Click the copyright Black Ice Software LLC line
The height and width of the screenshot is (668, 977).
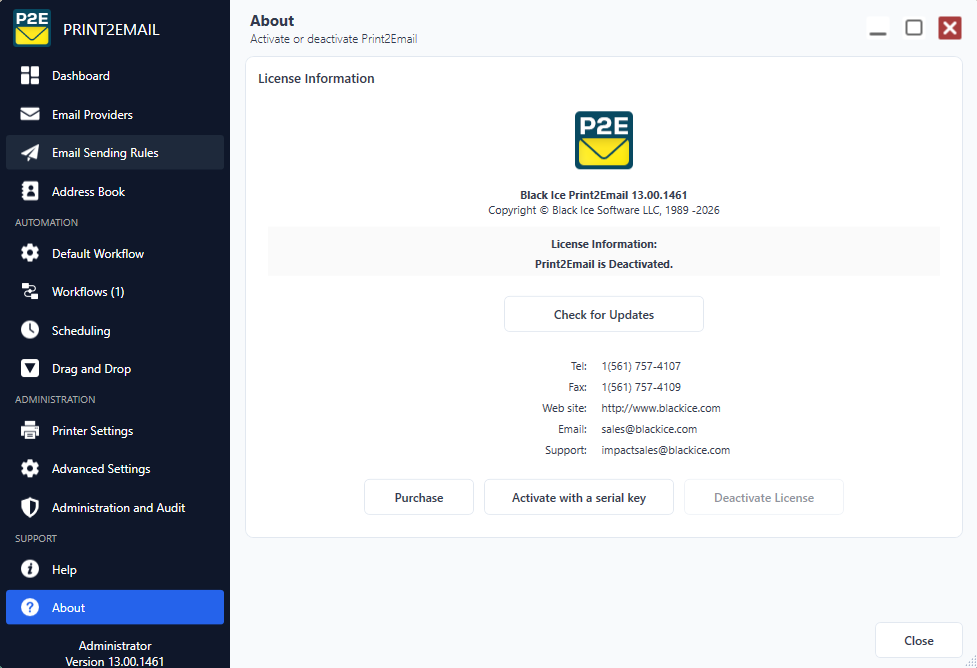[604, 210]
